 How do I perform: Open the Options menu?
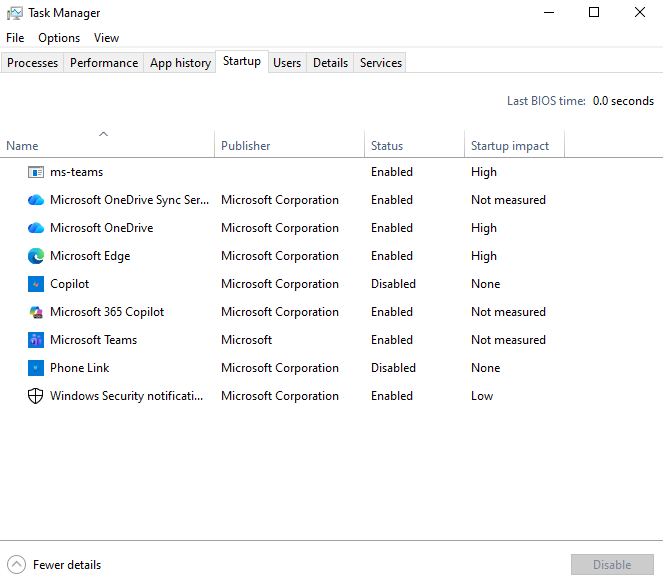59,38
